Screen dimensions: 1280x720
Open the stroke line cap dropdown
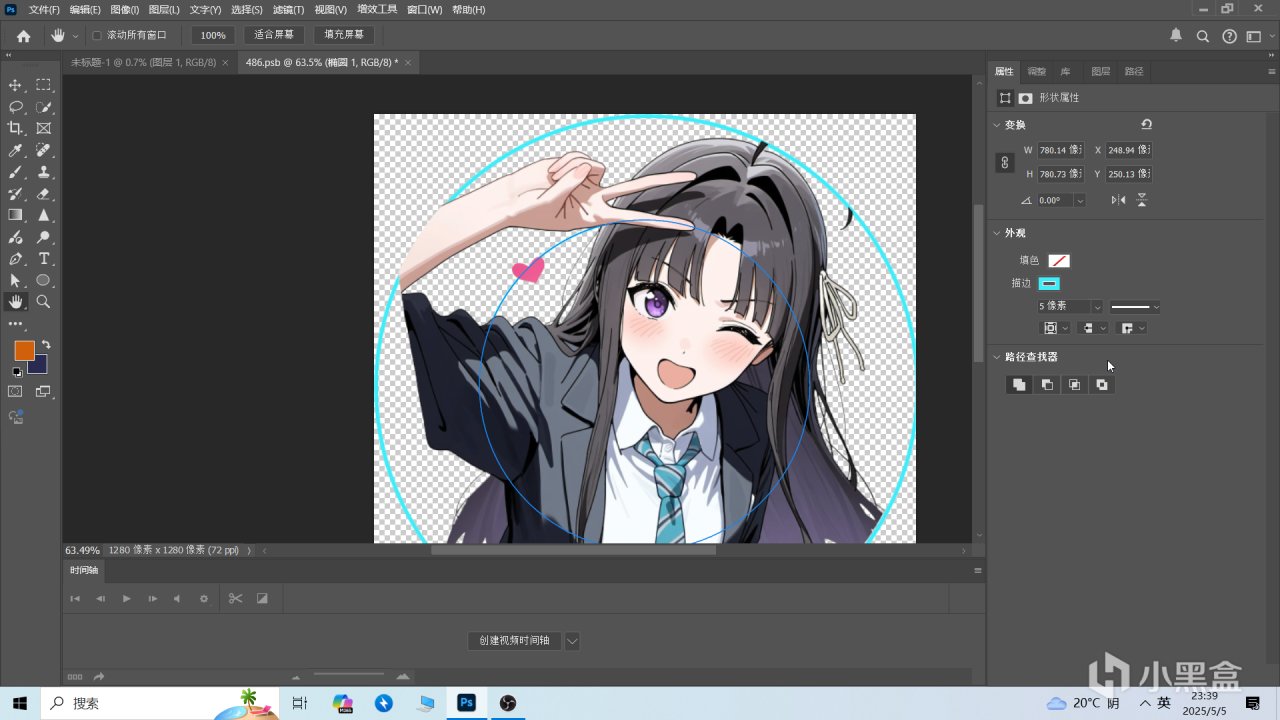tap(1094, 328)
